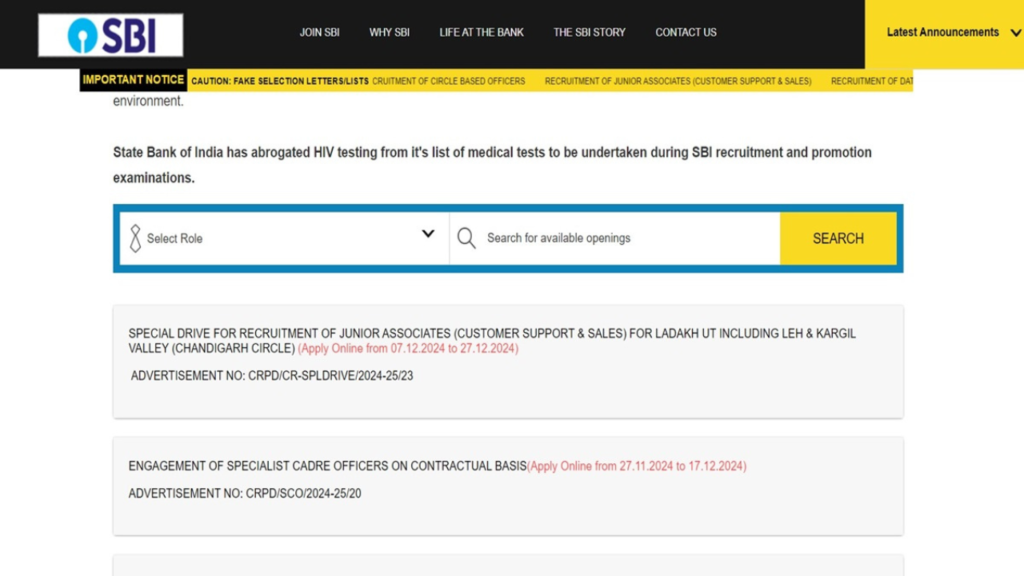Click the HIV testing abrogation statement
This screenshot has height=576, width=1024.
click(x=492, y=165)
